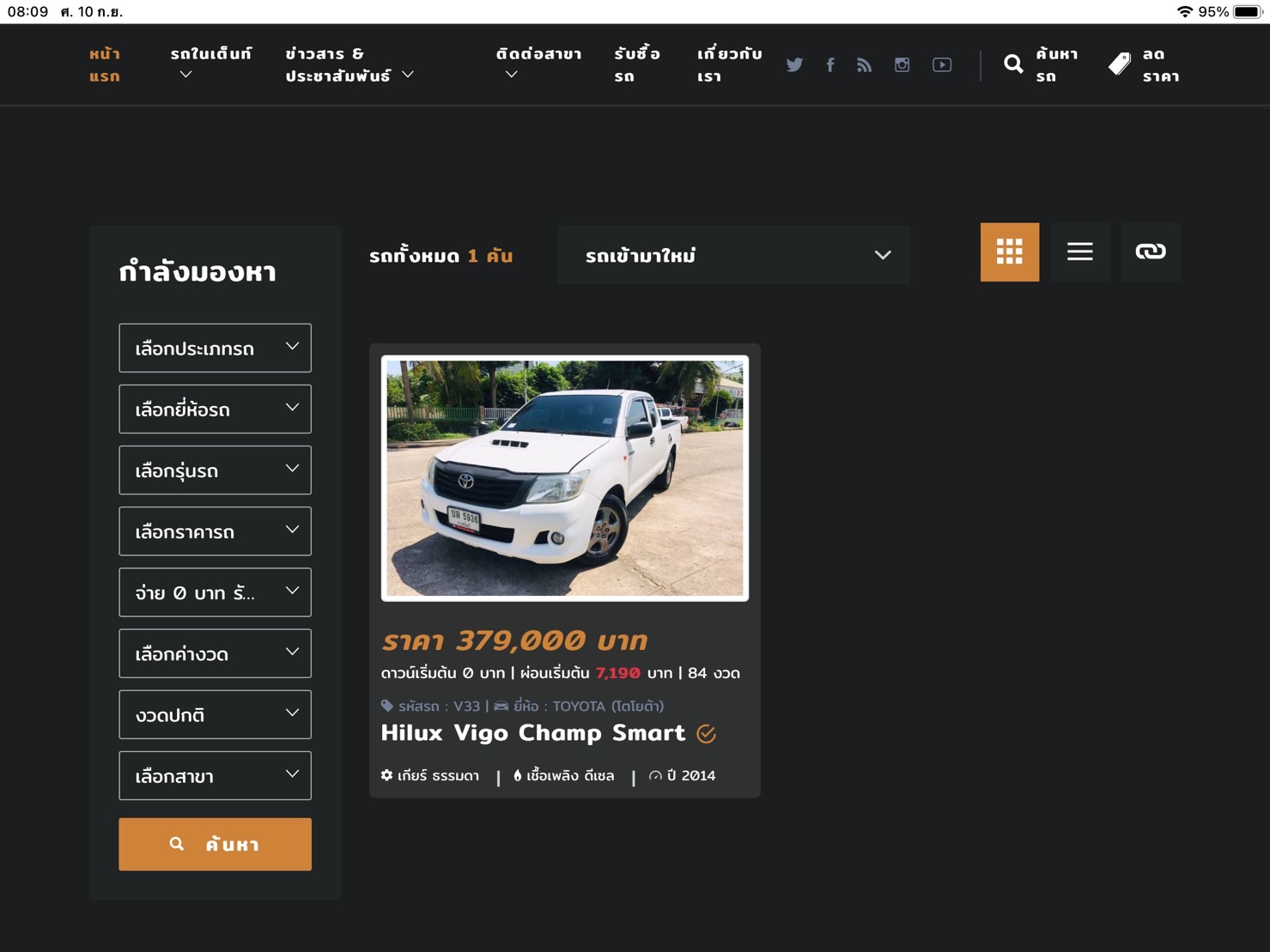1270x952 pixels.
Task: Click the รหัสรถ : V33 code text
Action: coord(439,706)
